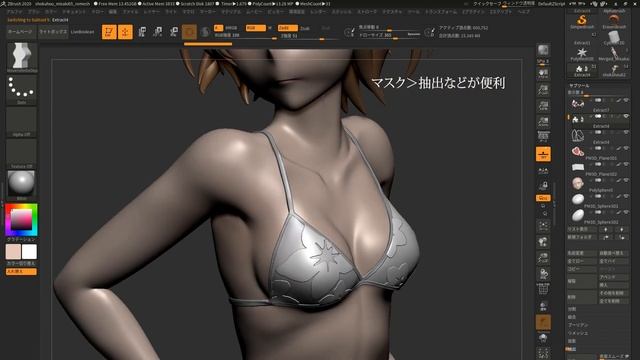Click the ライトボックス button
Image resolution: width=640 pixels, height=360 pixels.
(53, 32)
